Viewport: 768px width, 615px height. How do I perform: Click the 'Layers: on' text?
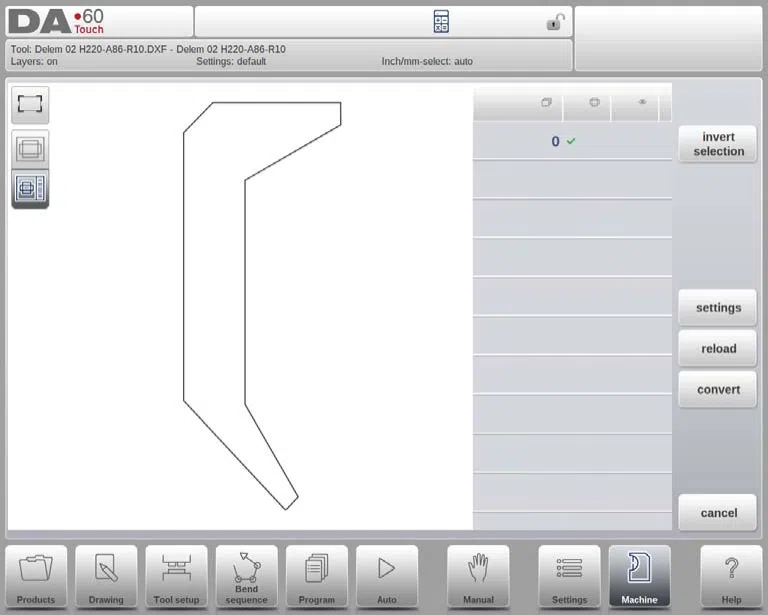(x=34, y=61)
